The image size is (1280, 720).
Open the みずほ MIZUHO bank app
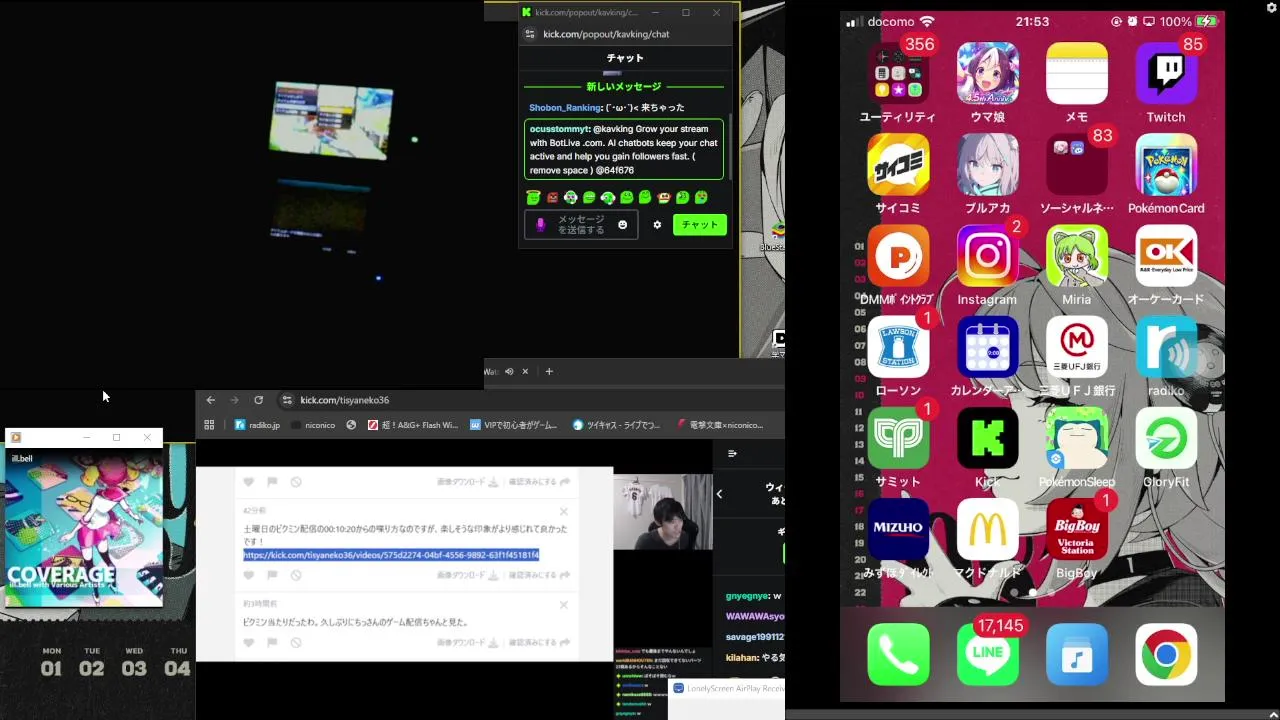[898, 529]
